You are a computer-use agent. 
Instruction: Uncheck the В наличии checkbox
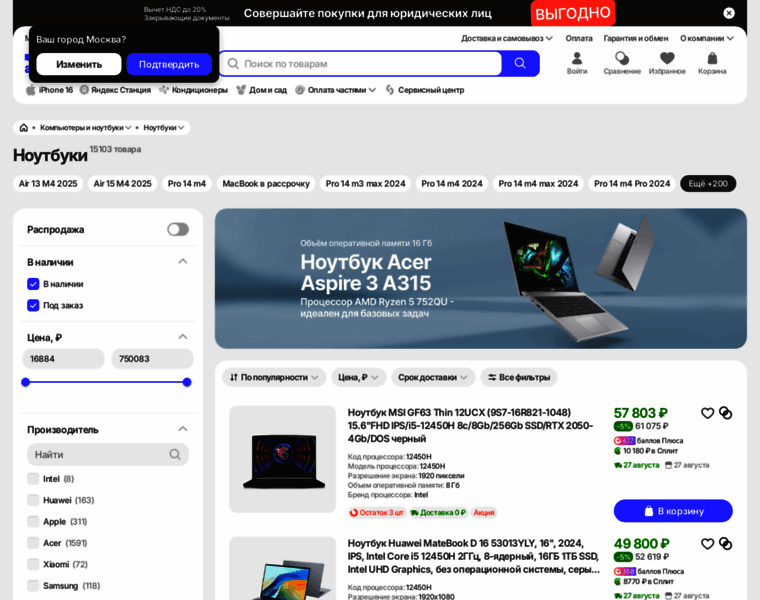[33, 284]
